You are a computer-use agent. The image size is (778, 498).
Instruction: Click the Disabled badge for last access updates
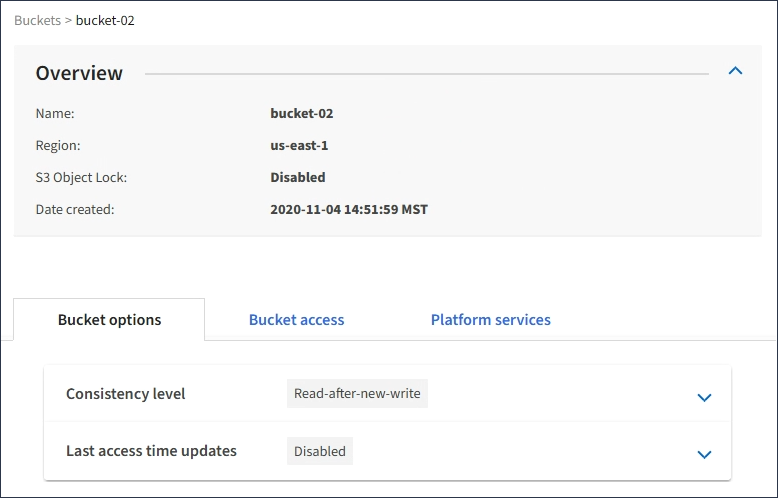point(320,451)
